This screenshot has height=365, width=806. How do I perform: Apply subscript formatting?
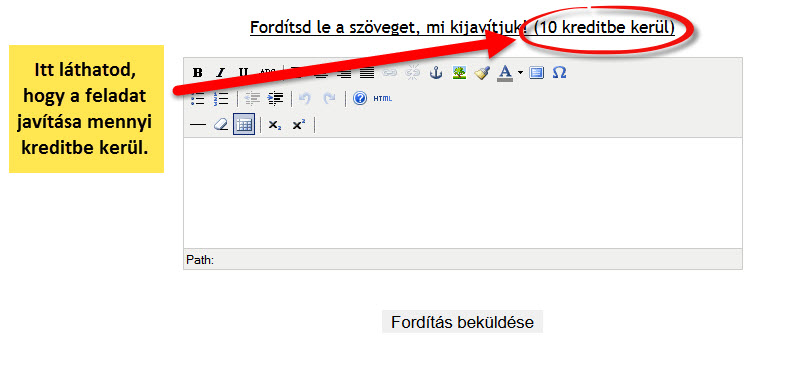point(275,125)
